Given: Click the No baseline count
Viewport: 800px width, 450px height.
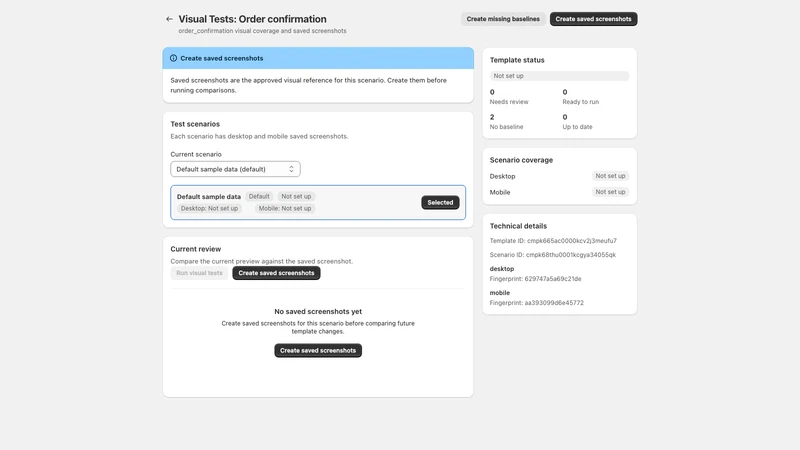Looking at the screenshot, I should click(492, 117).
